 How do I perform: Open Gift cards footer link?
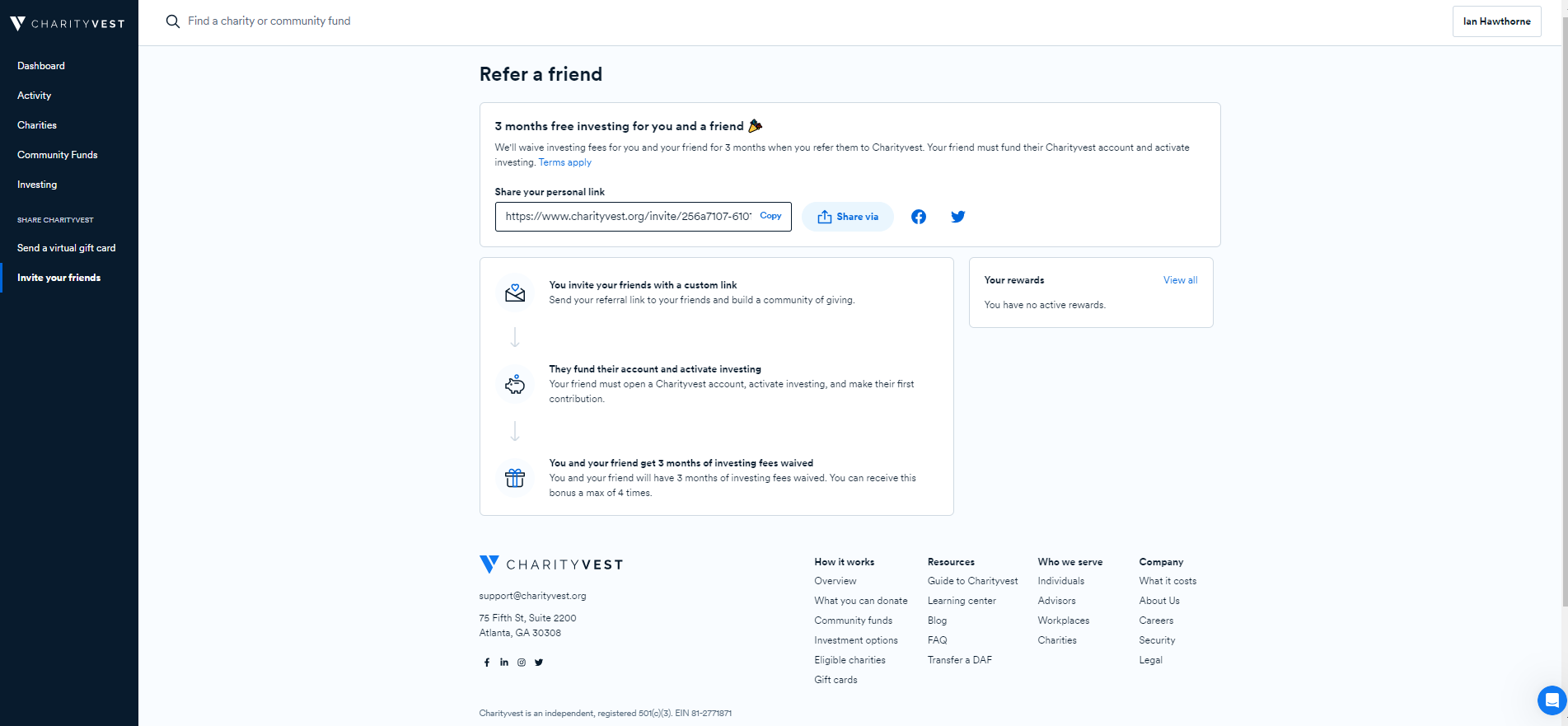pyautogui.click(x=836, y=680)
